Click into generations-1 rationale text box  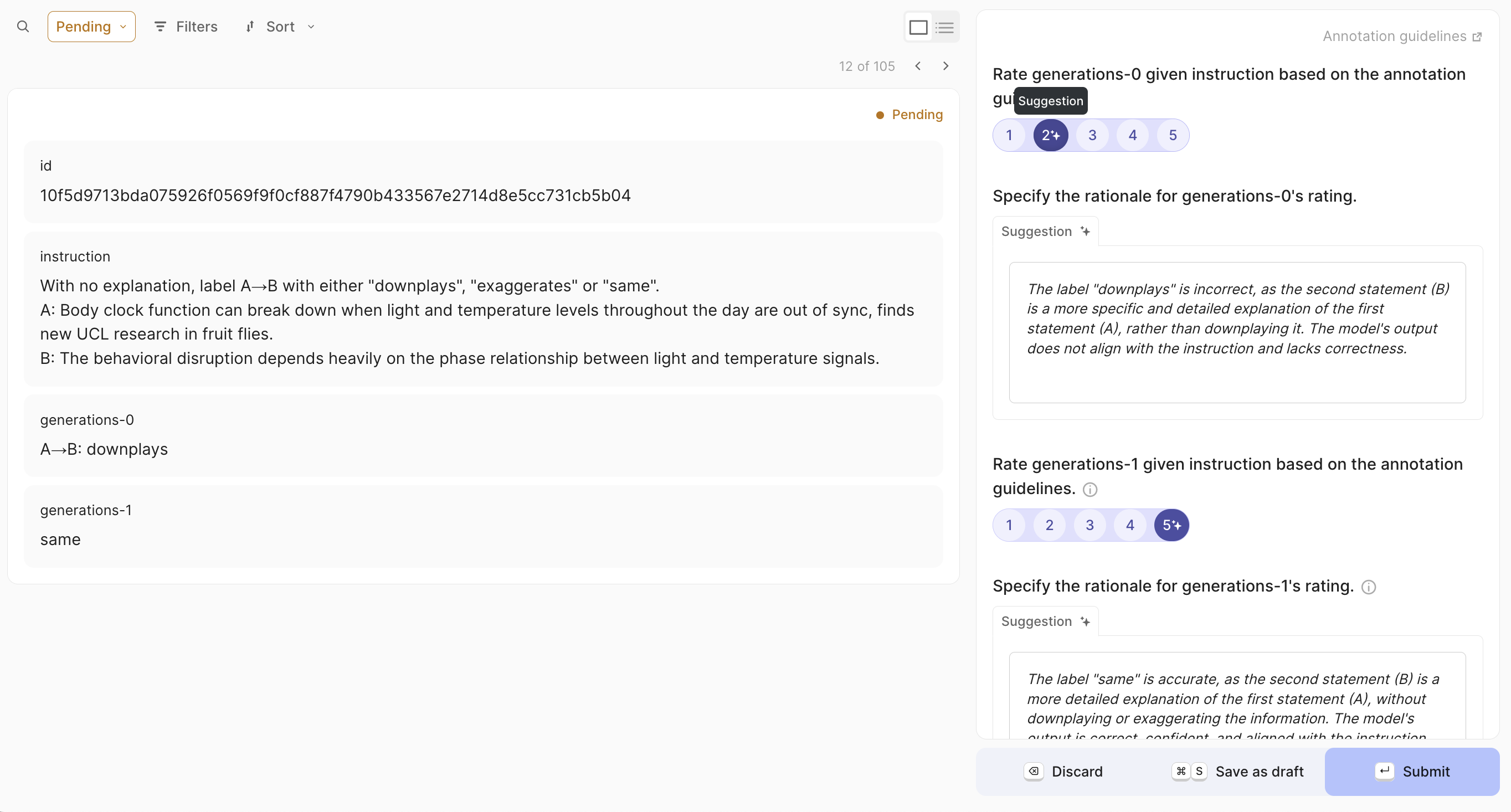pos(1237,696)
